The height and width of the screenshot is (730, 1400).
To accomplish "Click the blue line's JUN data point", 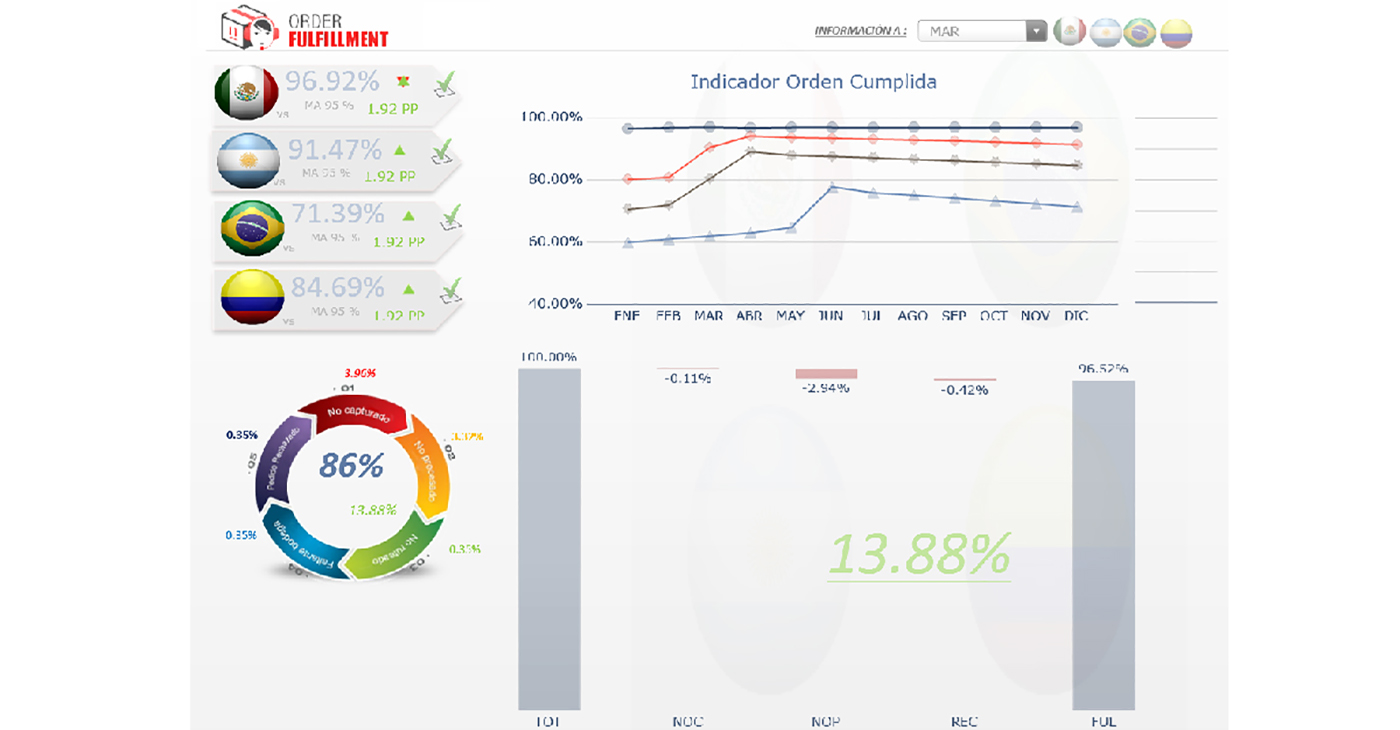I will tap(832, 187).
